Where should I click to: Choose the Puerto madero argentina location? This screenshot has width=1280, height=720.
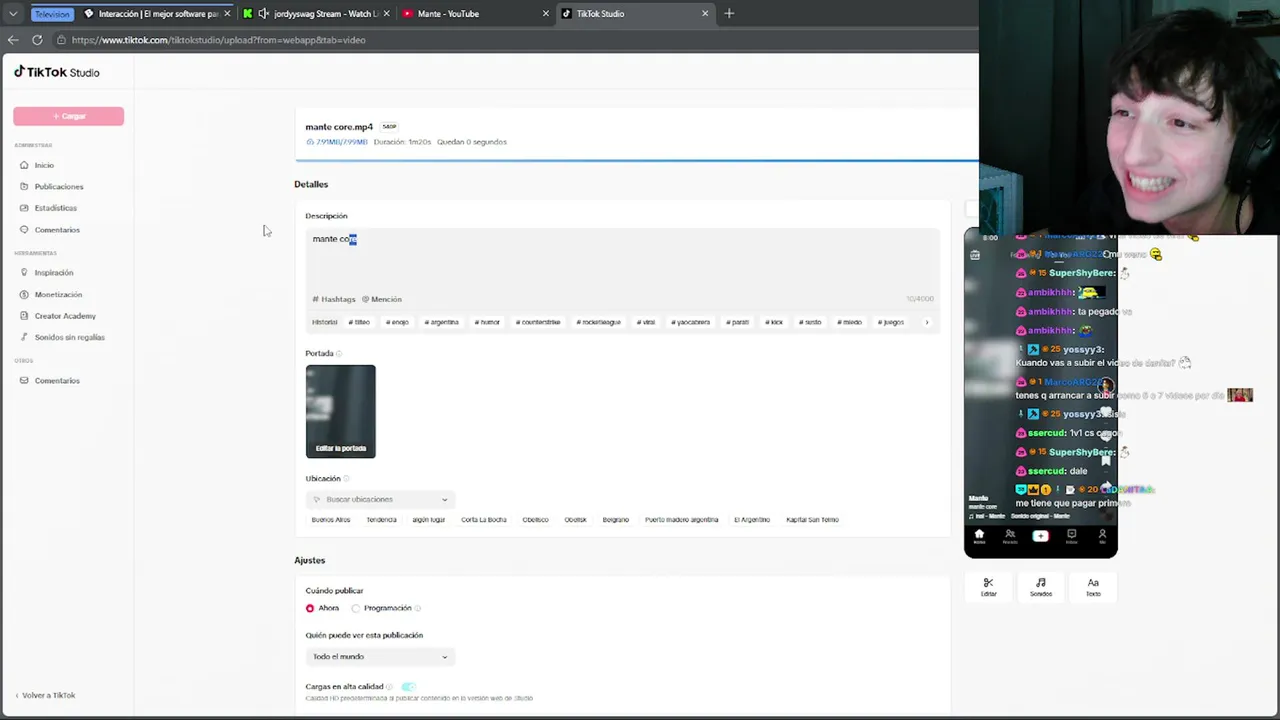tap(681, 520)
